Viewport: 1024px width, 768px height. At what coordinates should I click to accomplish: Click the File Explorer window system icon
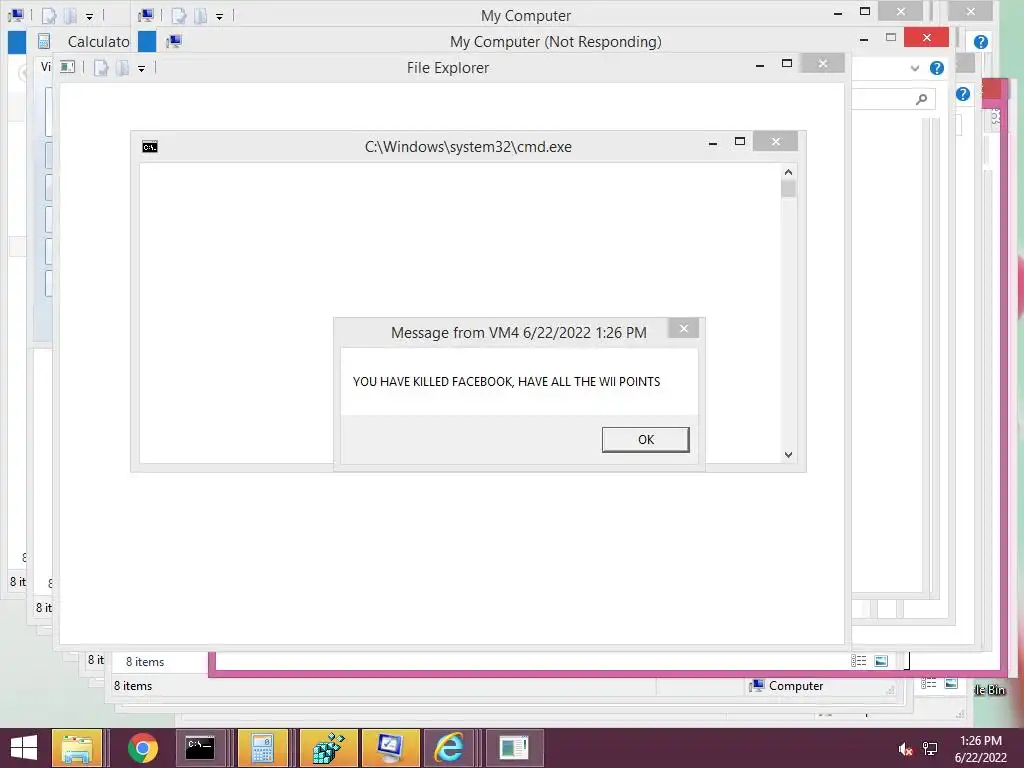coord(67,67)
